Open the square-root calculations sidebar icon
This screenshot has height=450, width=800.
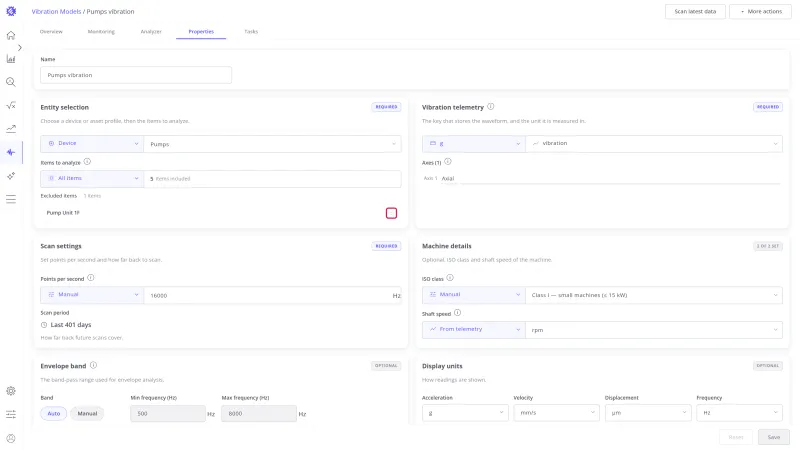[x=11, y=106]
